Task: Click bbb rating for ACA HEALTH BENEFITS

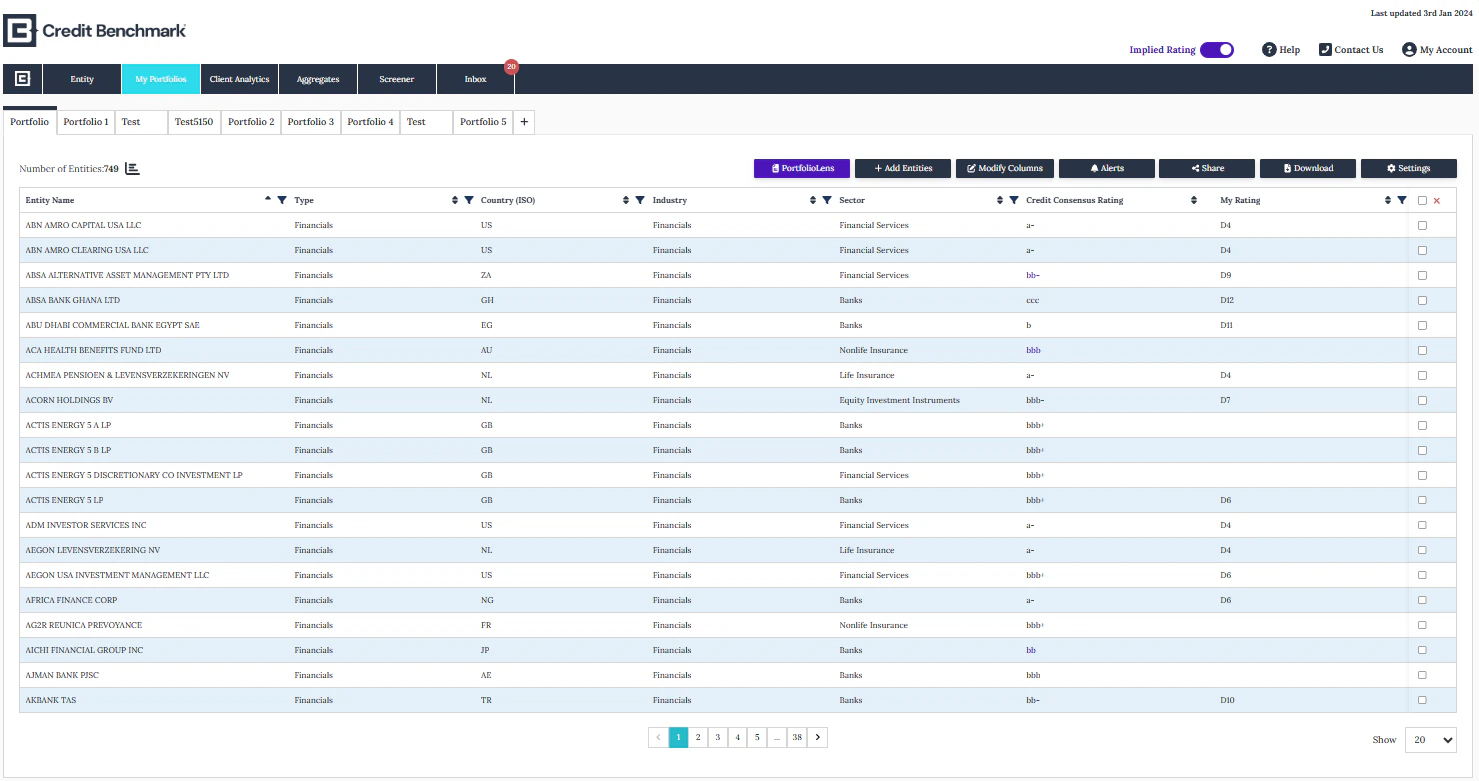Action: click(1033, 350)
